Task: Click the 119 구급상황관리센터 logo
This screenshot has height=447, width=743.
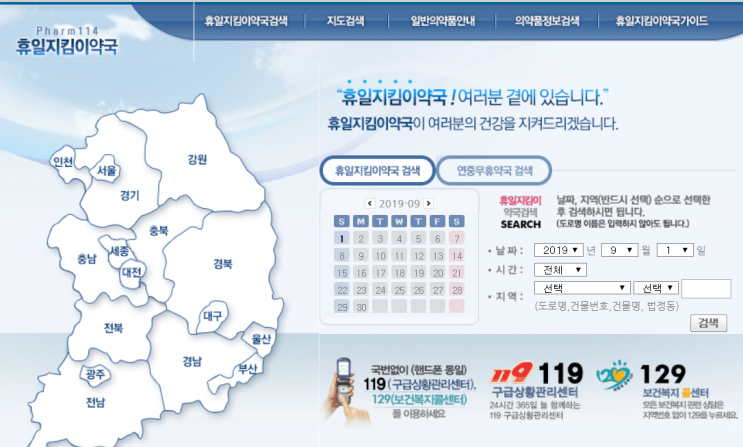Action: point(511,373)
